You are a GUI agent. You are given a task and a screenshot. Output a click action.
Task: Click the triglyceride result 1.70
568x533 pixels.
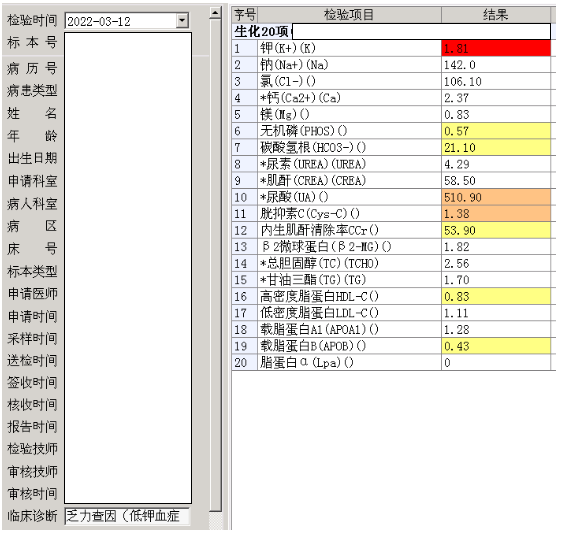tap(496, 280)
